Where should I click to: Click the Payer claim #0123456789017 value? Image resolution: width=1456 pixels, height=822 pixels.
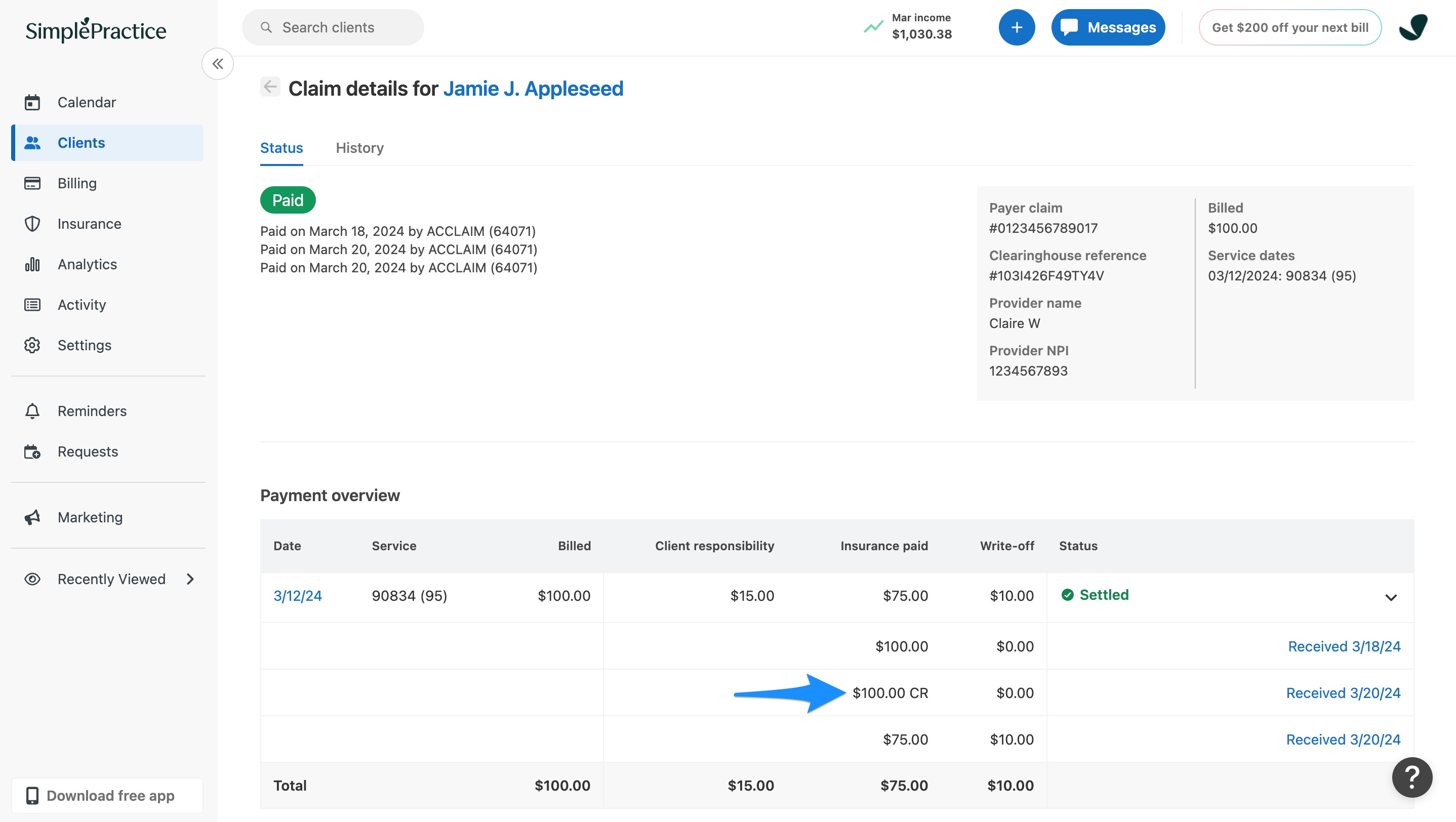click(x=1043, y=228)
